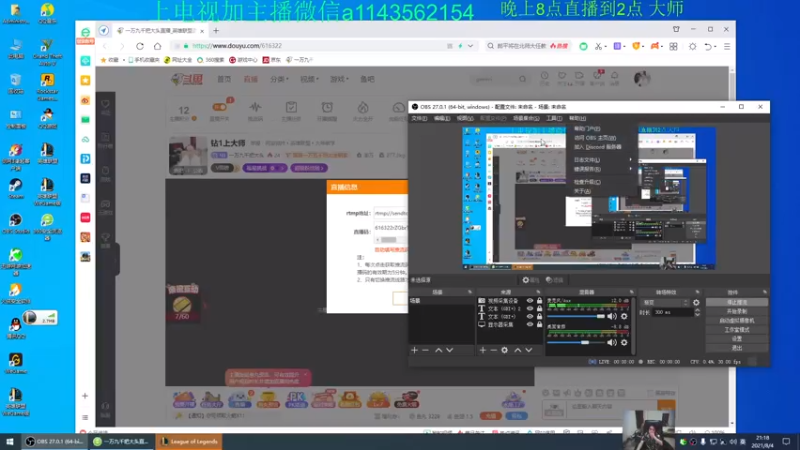Image resolution: width=800 pixels, height=450 pixels.
Task: Reload the Douyu page in browser
Action: tap(140, 46)
